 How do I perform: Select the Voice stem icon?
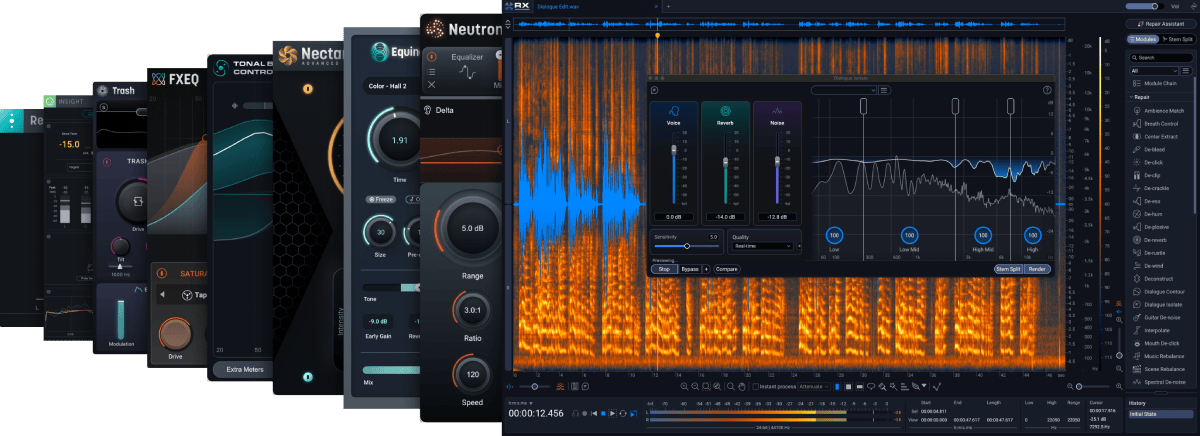point(673,110)
